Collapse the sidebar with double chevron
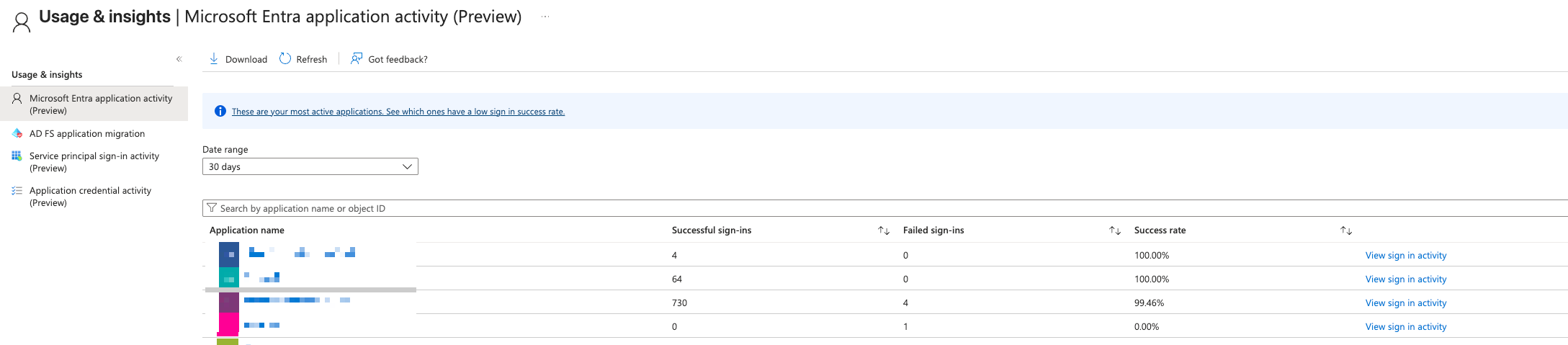The height and width of the screenshot is (345, 1568). click(179, 59)
